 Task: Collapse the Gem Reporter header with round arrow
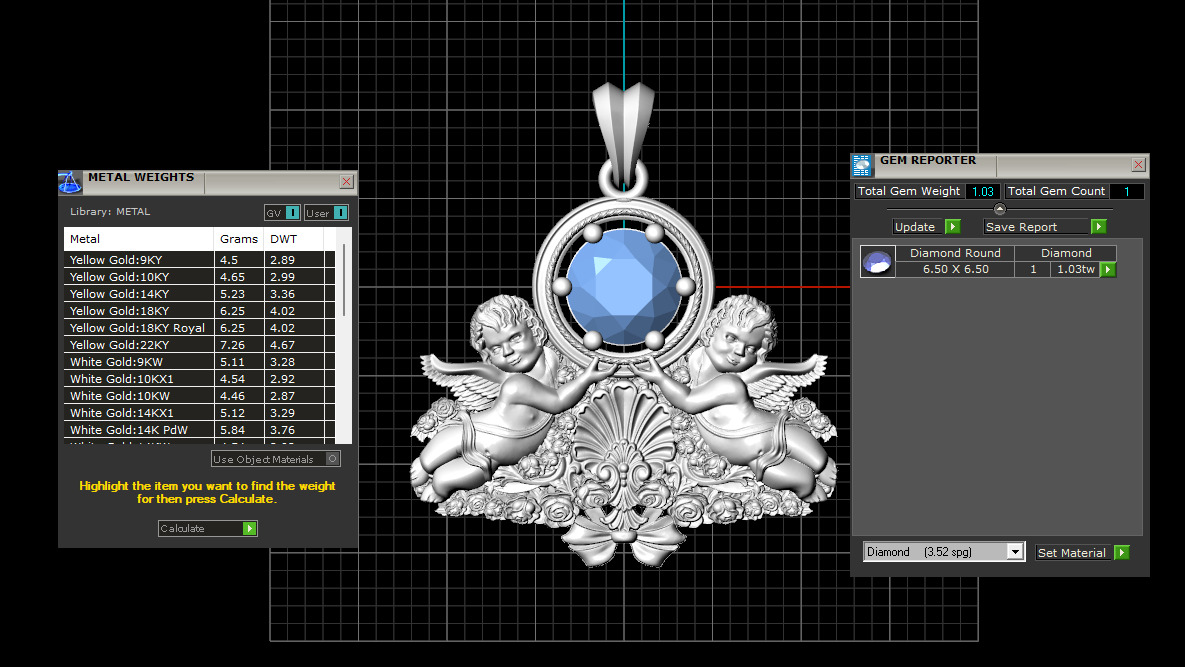click(x=1000, y=209)
